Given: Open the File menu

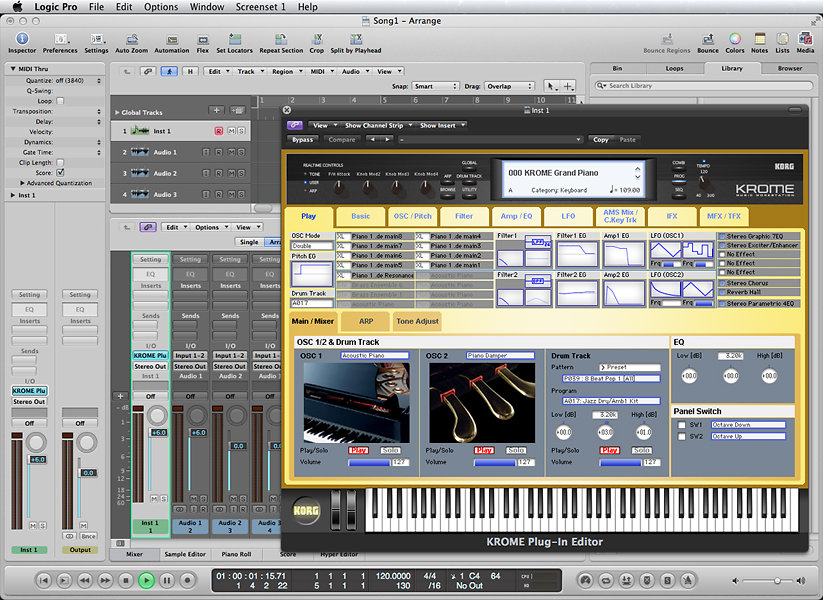Looking at the screenshot, I should [96, 7].
